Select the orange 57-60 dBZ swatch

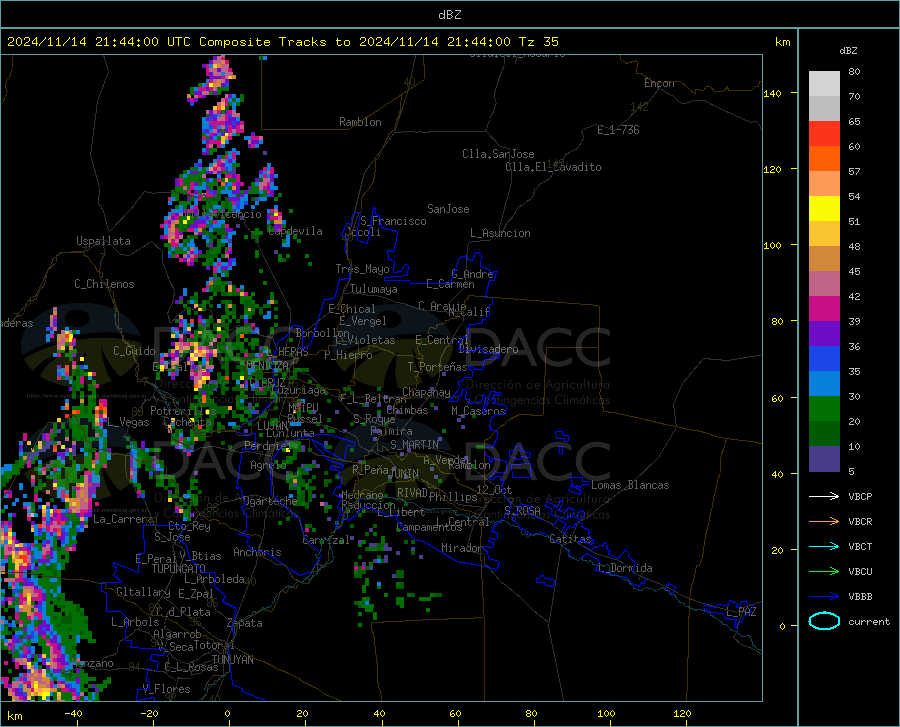[824, 159]
